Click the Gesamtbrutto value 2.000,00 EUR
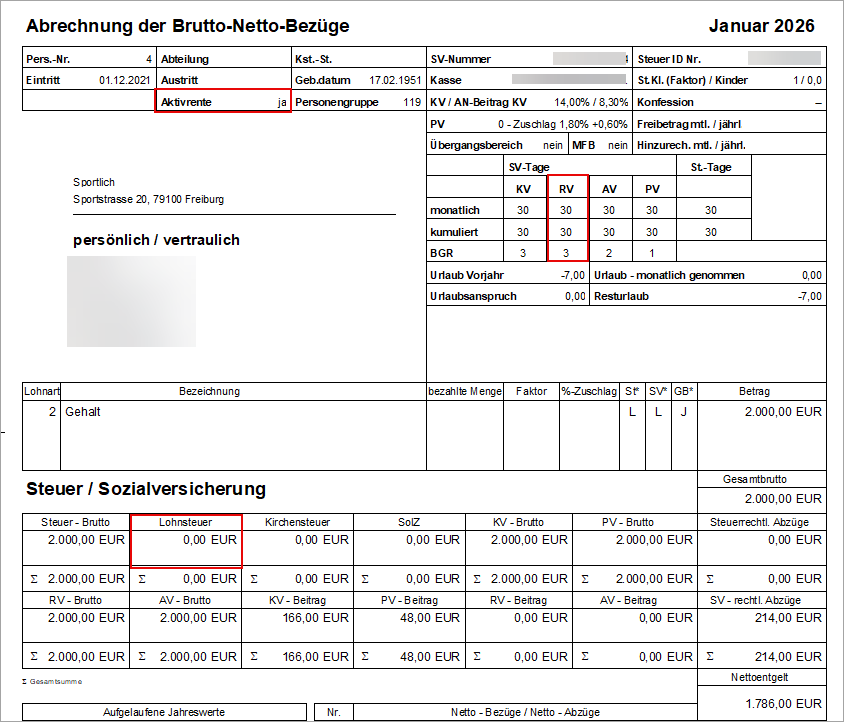Image resolution: width=844 pixels, height=722 pixels. 783,498
